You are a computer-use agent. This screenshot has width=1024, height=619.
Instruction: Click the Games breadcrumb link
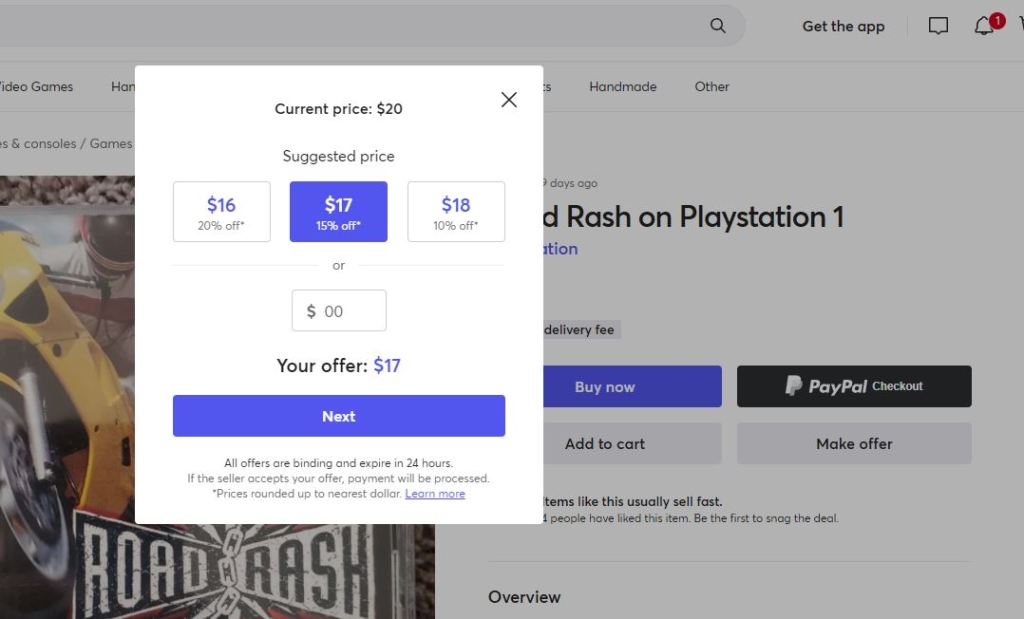110,144
